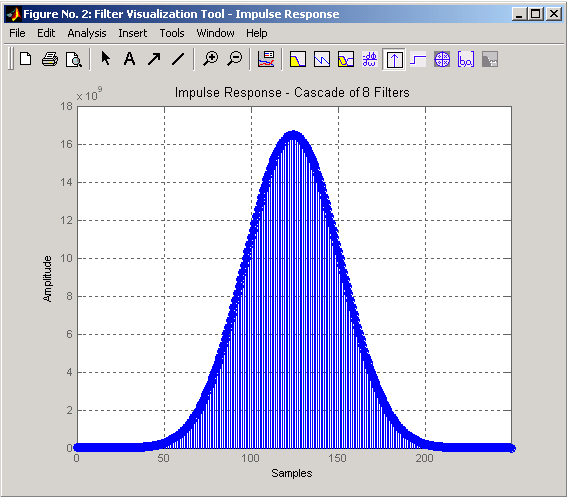The width and height of the screenshot is (571, 497).
Task: Toggle the Impulse Response button
Action: (x=394, y=59)
